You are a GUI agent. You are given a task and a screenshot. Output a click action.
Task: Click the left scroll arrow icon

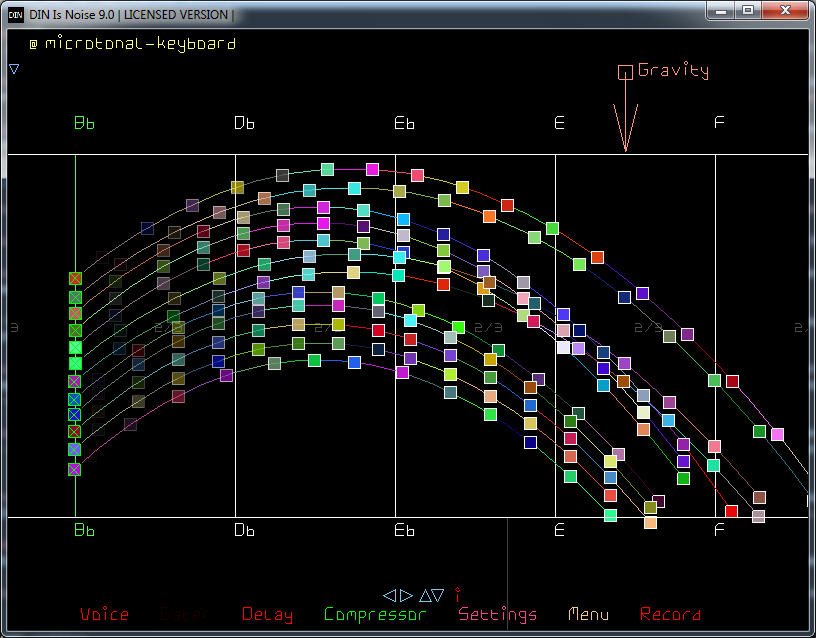(x=390, y=595)
